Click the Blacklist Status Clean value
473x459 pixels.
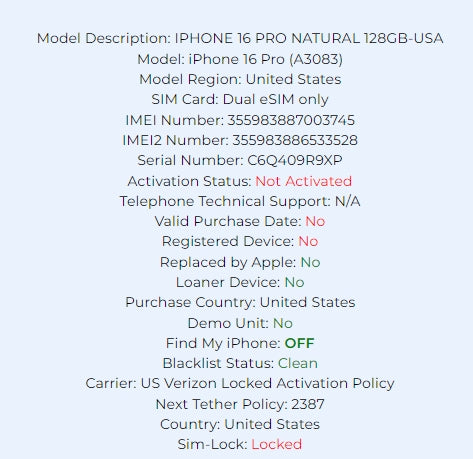tap(298, 363)
